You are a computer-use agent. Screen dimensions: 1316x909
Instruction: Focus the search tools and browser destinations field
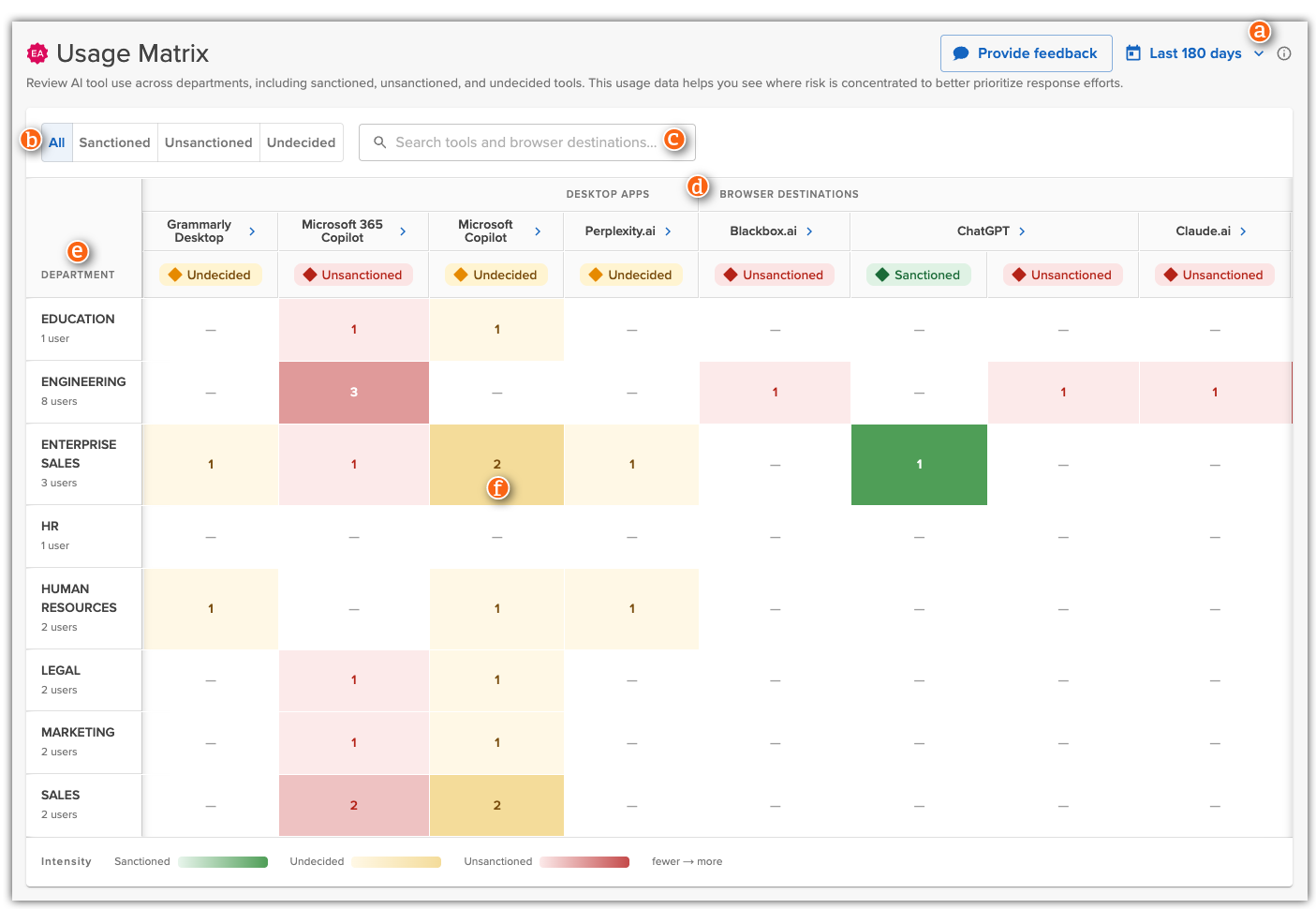(527, 142)
